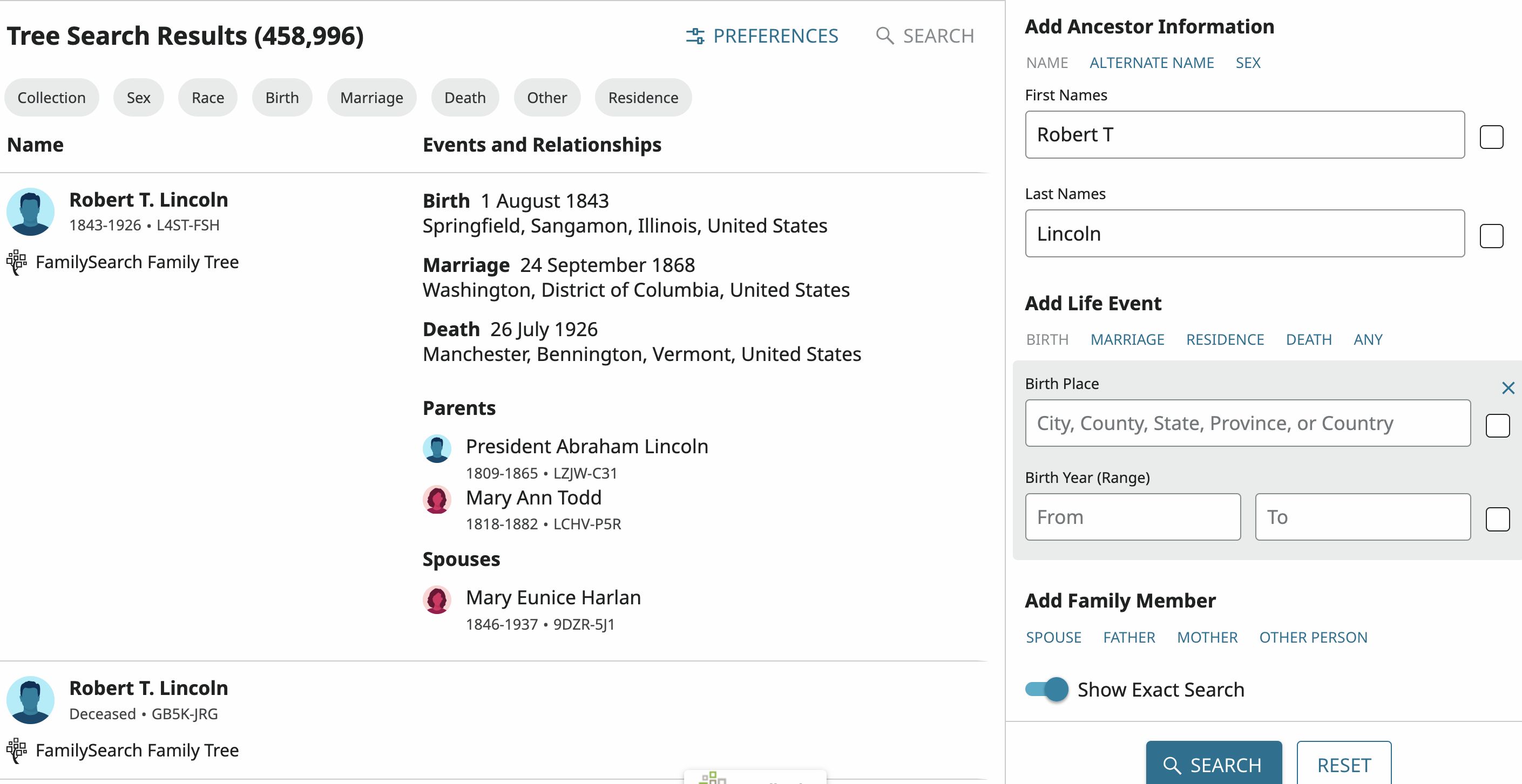Select NAME tab under Ancestor Information
Viewport: 1522px width, 784px height.
1047,63
